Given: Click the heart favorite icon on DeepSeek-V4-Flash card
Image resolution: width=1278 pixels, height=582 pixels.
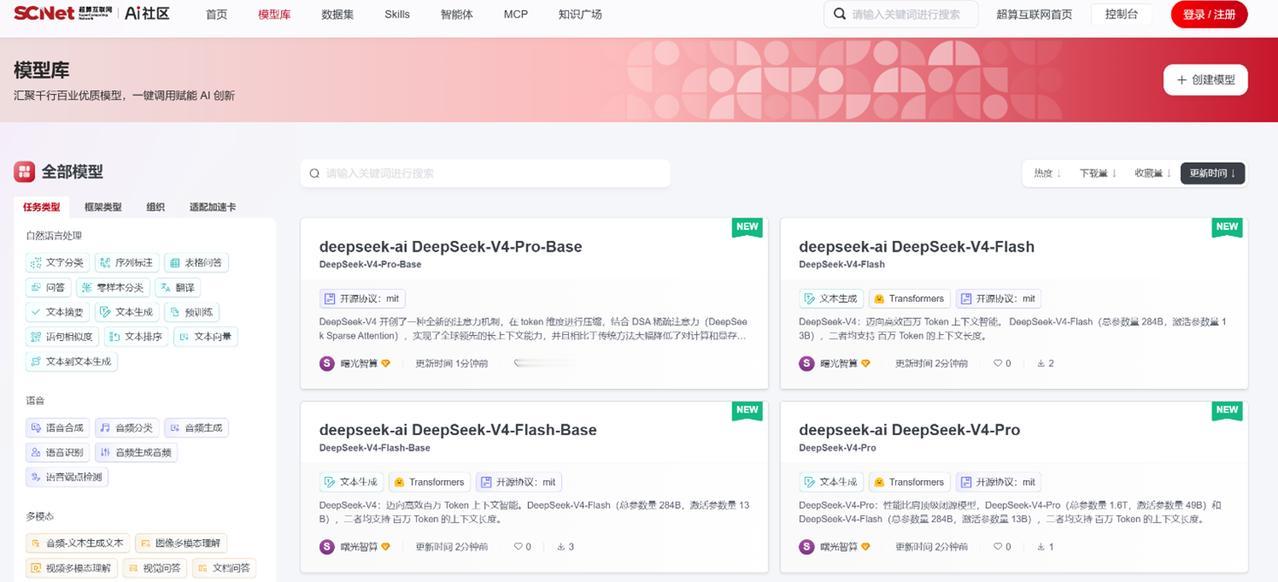Looking at the screenshot, I should point(997,363).
